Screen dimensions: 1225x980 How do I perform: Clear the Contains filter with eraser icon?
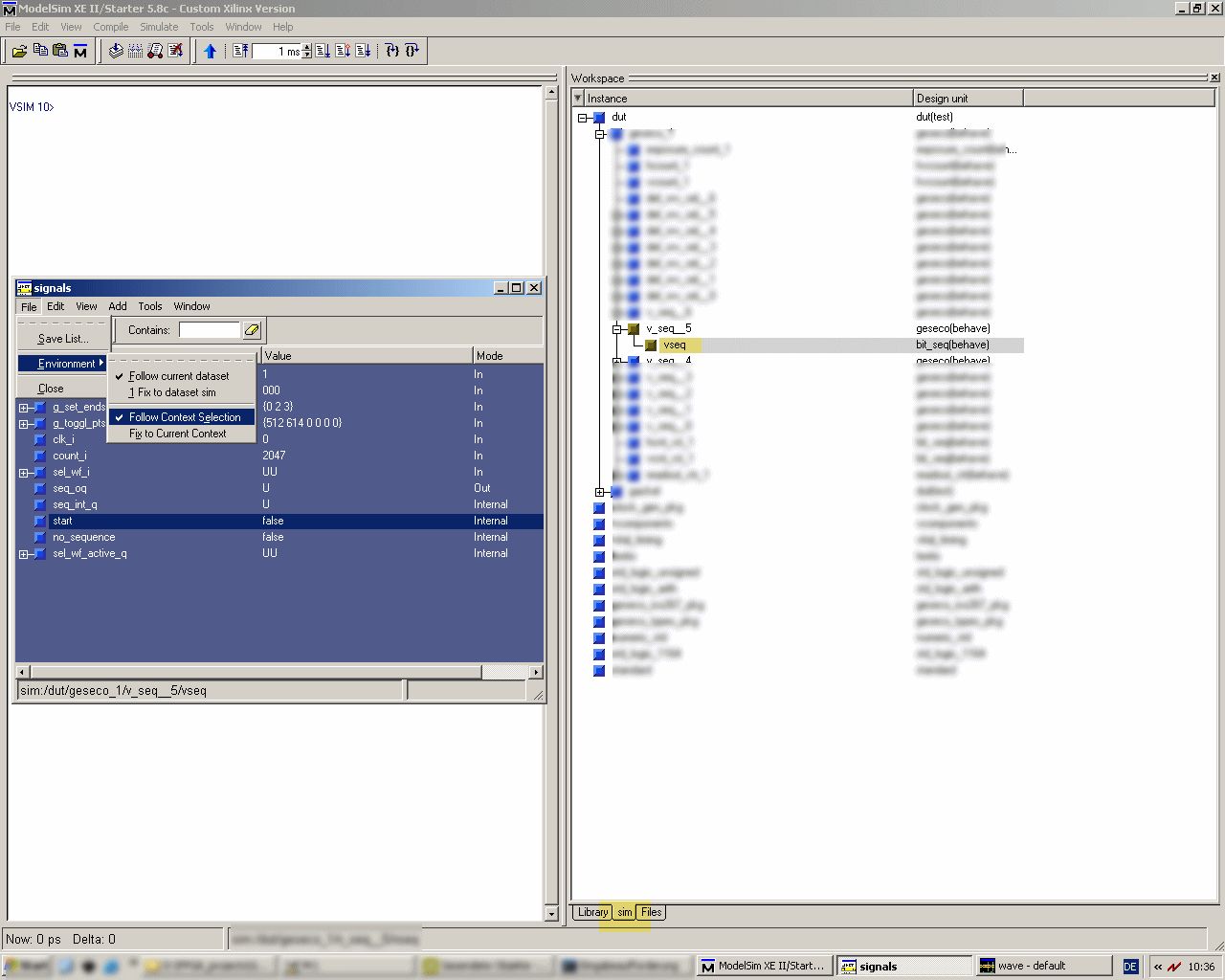click(x=252, y=330)
